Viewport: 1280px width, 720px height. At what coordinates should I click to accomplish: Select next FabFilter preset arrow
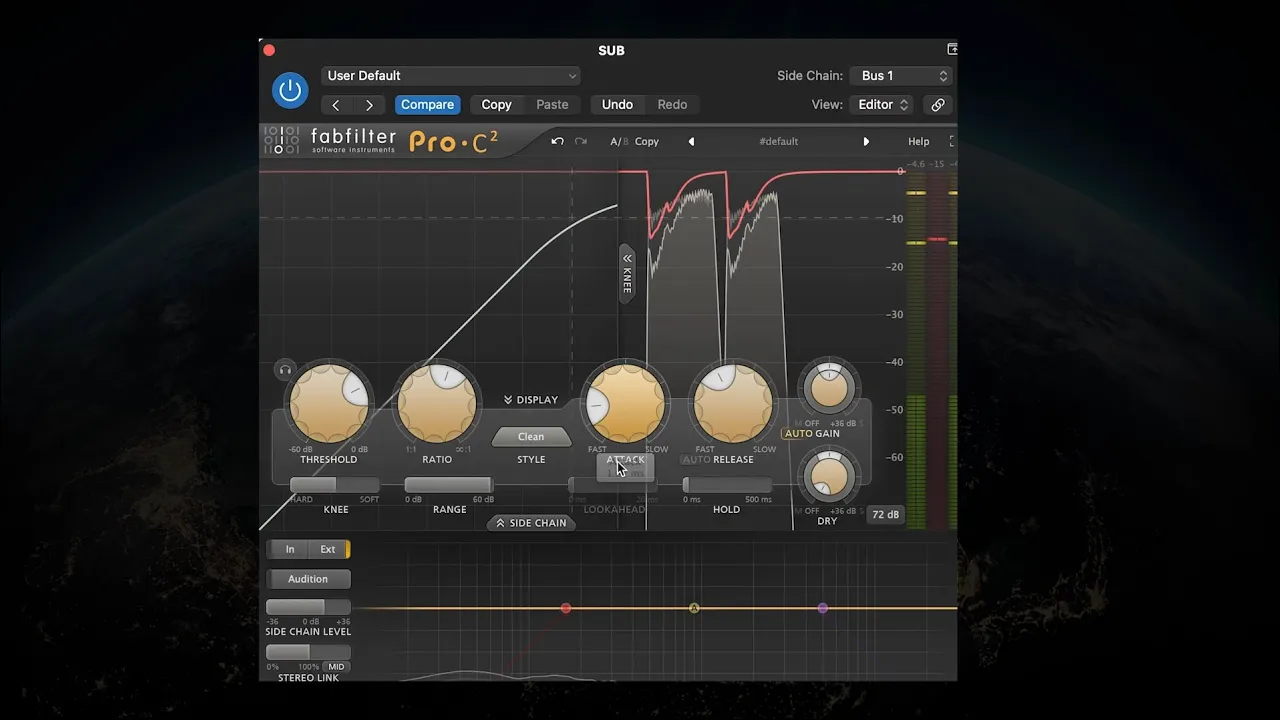pos(866,142)
